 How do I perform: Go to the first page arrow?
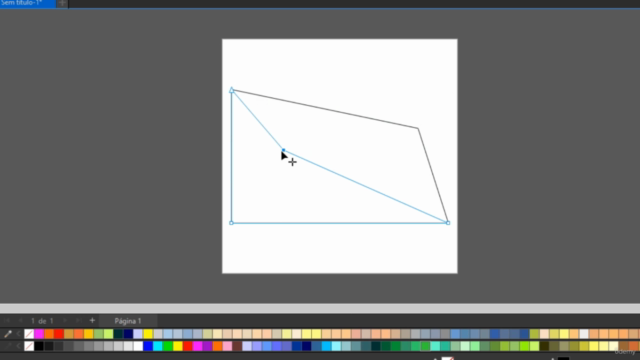tap(7, 321)
